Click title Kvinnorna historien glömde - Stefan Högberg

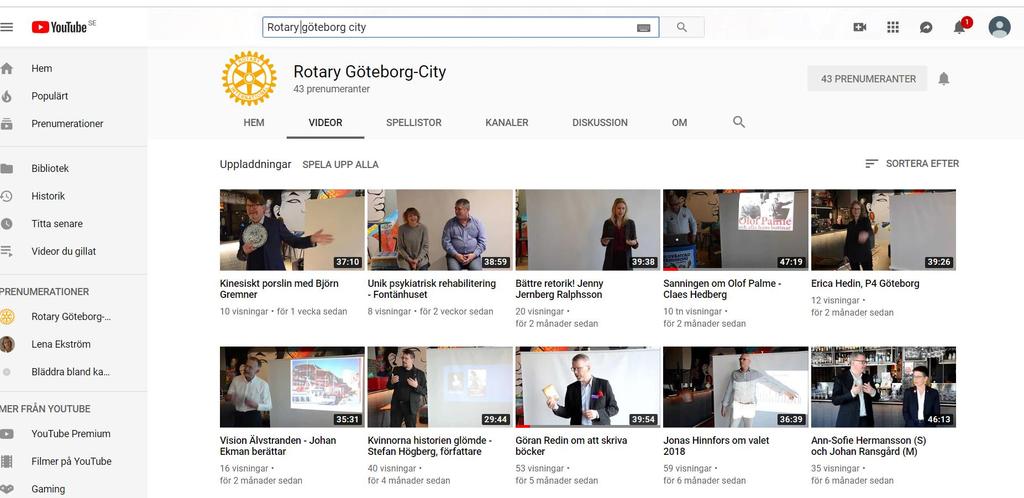pyautogui.click(x=429, y=446)
